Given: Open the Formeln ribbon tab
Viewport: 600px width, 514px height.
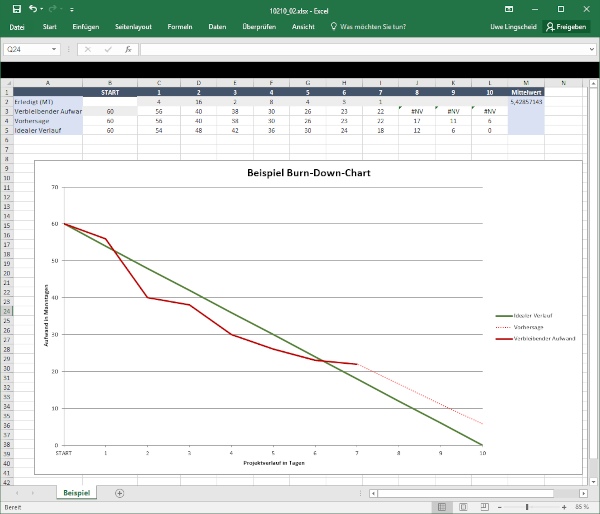Looking at the screenshot, I should point(180,27).
